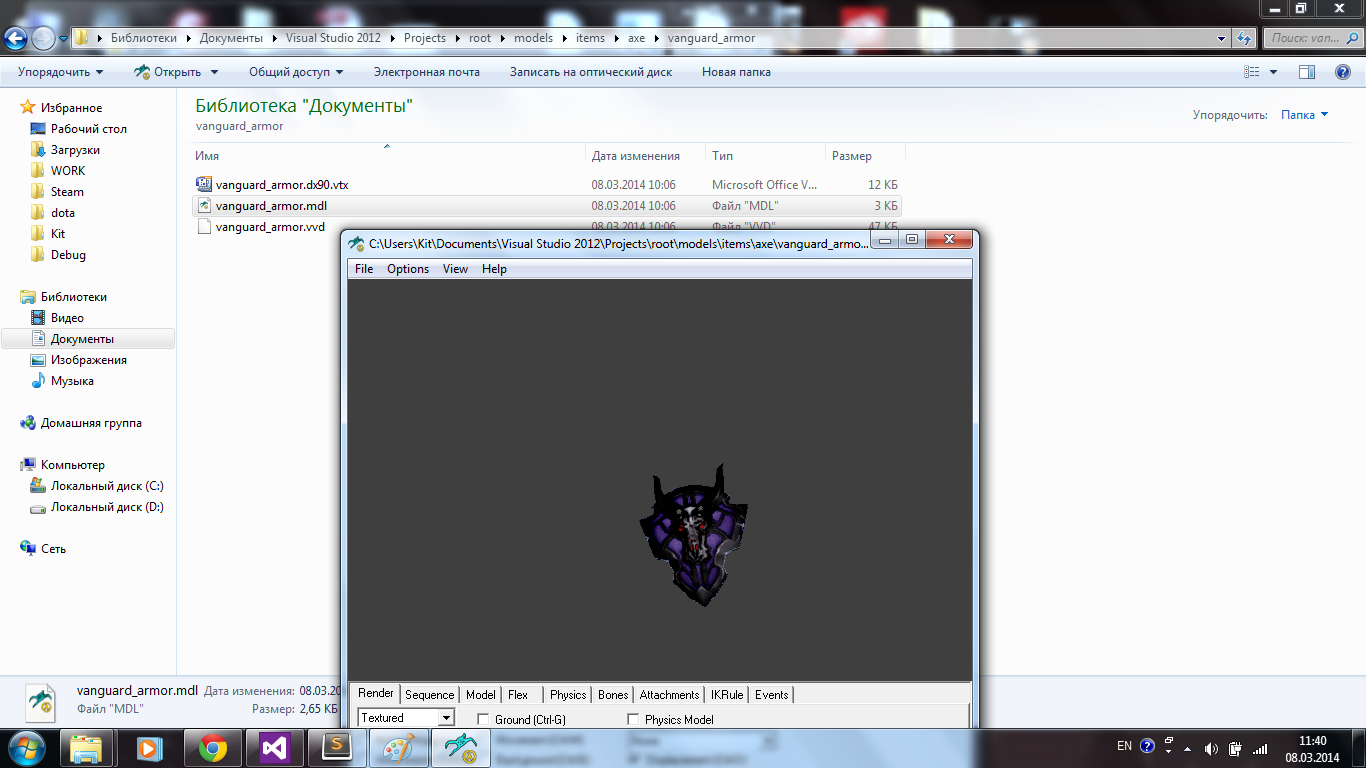The height and width of the screenshot is (768, 1366).
Task: Open recent locations dropdown near navigation arrows
Action: pyautogui.click(x=64, y=39)
